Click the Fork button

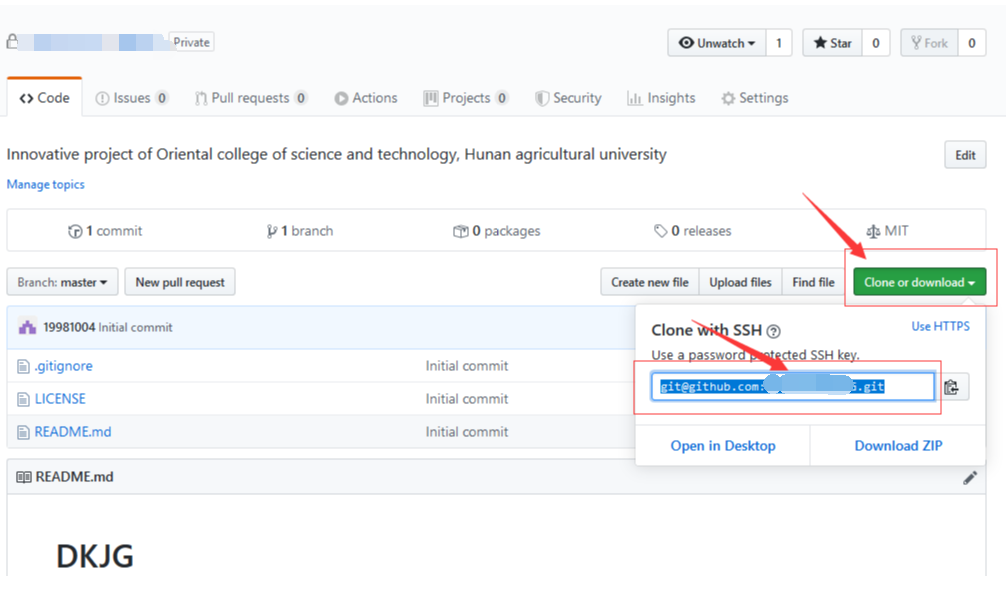point(929,43)
